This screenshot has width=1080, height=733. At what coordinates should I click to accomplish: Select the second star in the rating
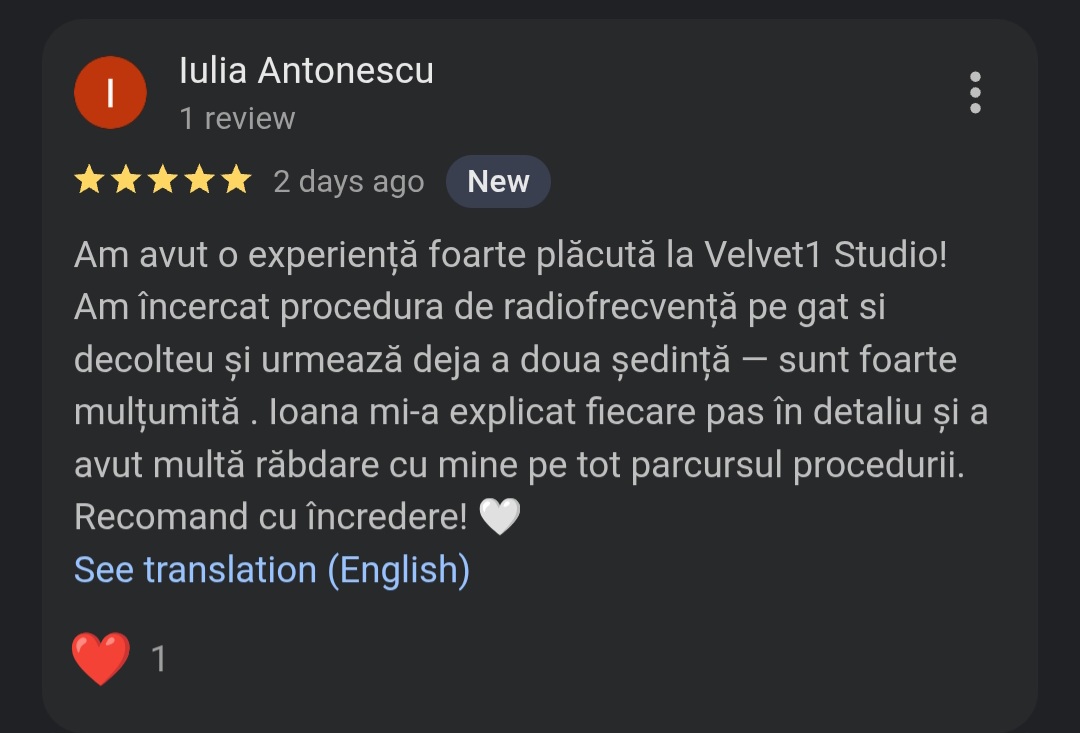pos(125,180)
